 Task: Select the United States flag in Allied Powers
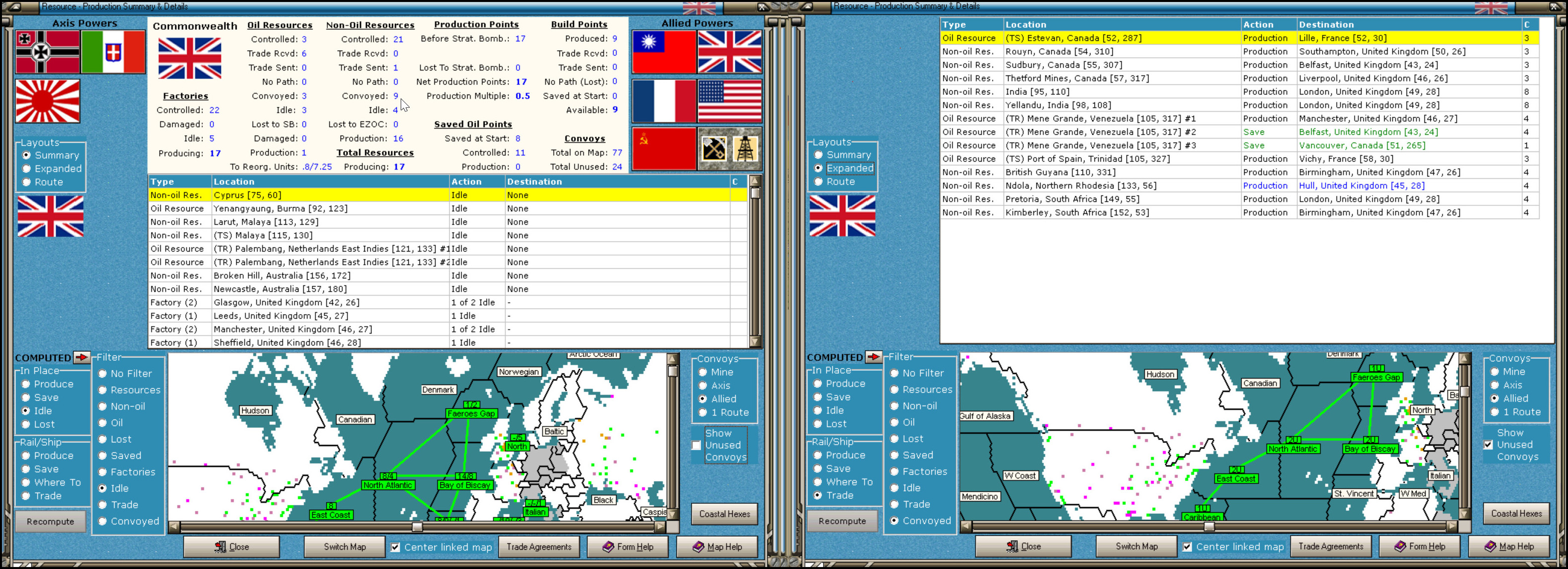[x=729, y=101]
